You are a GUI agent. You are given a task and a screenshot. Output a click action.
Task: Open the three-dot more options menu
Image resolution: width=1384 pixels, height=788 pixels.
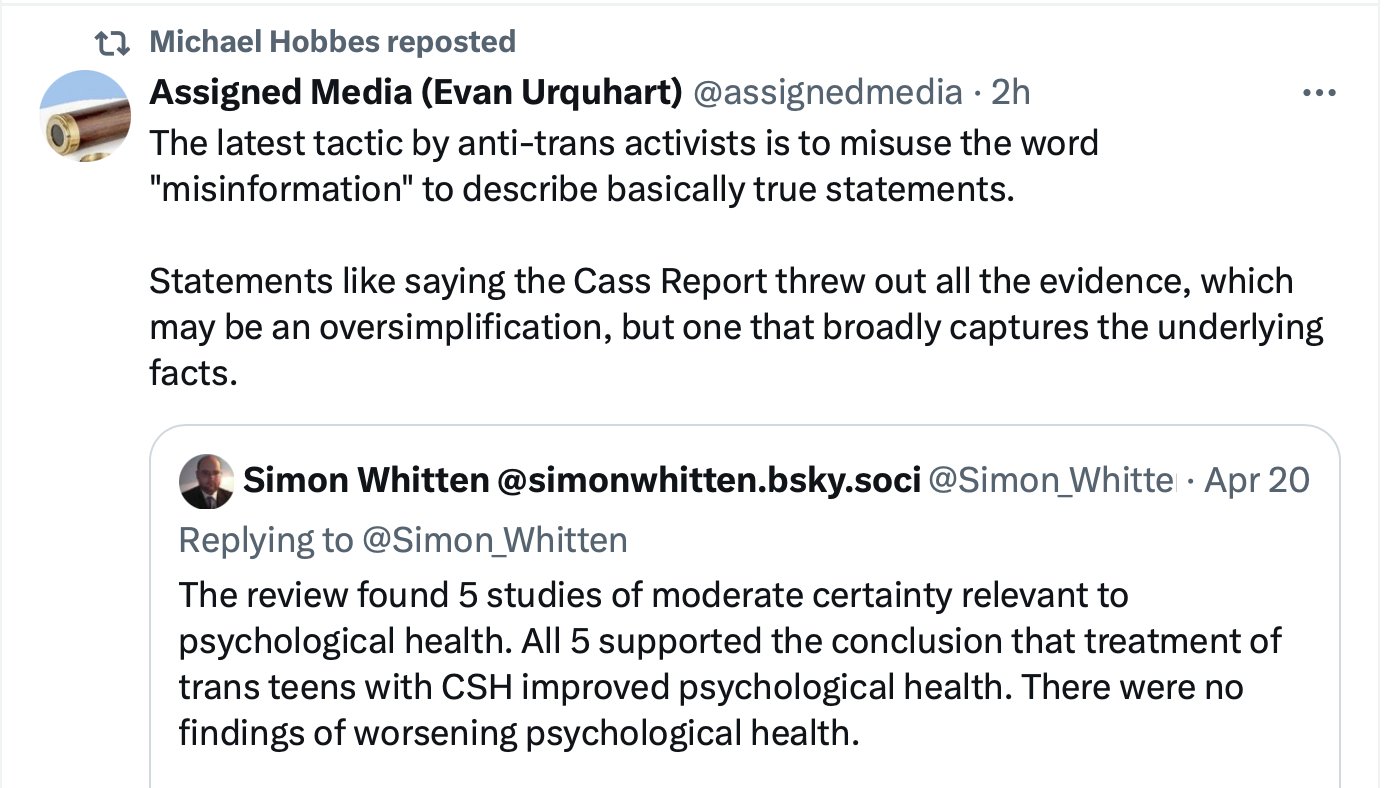tap(1319, 93)
